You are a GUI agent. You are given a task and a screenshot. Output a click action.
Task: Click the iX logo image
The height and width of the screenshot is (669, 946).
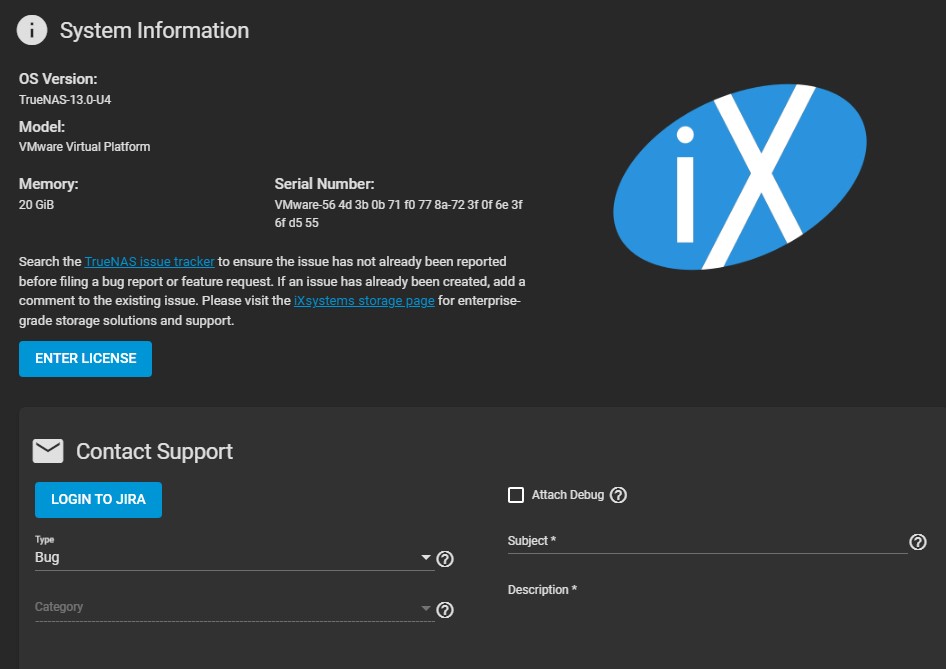click(740, 176)
